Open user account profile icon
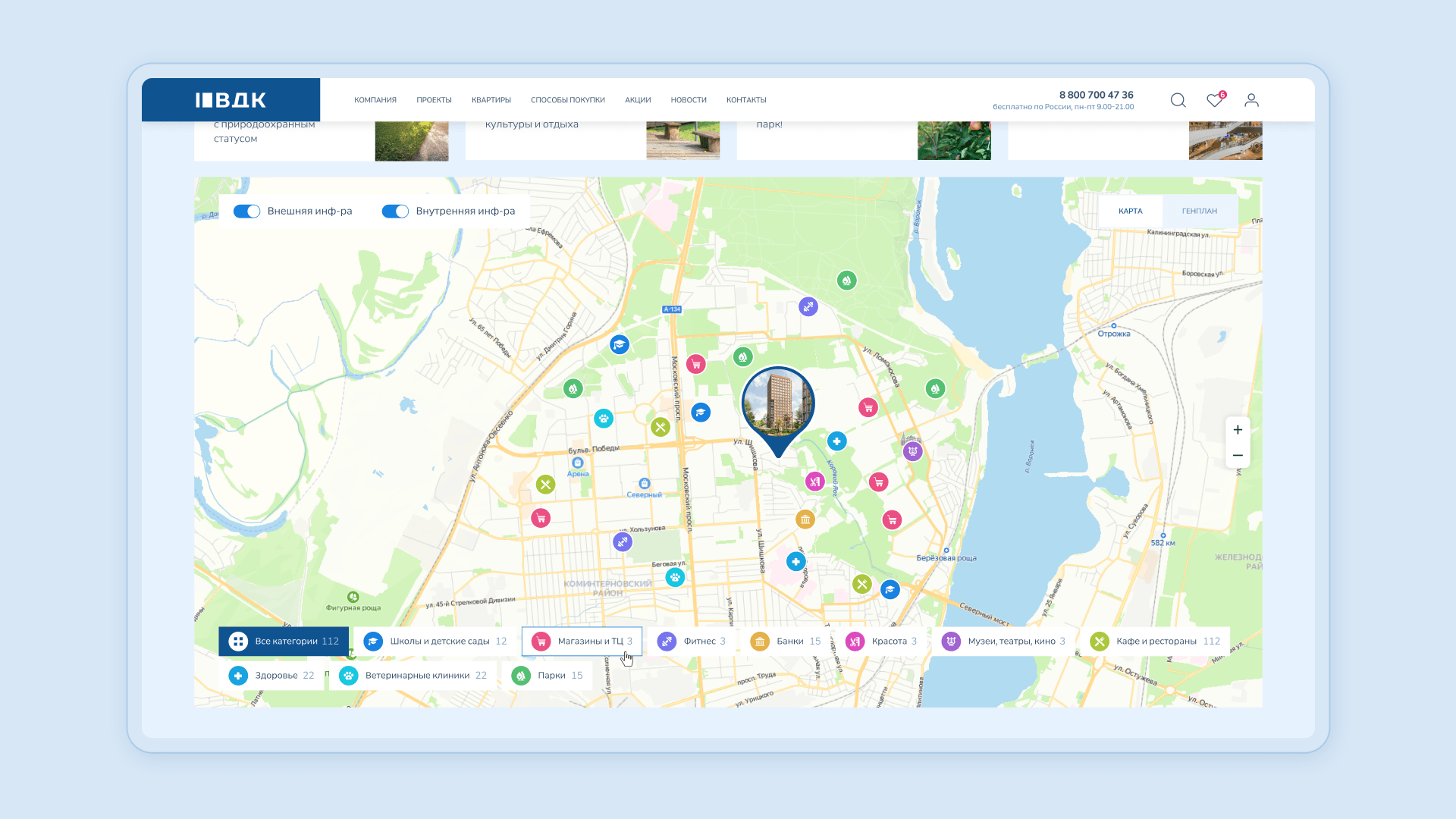 [x=1251, y=100]
